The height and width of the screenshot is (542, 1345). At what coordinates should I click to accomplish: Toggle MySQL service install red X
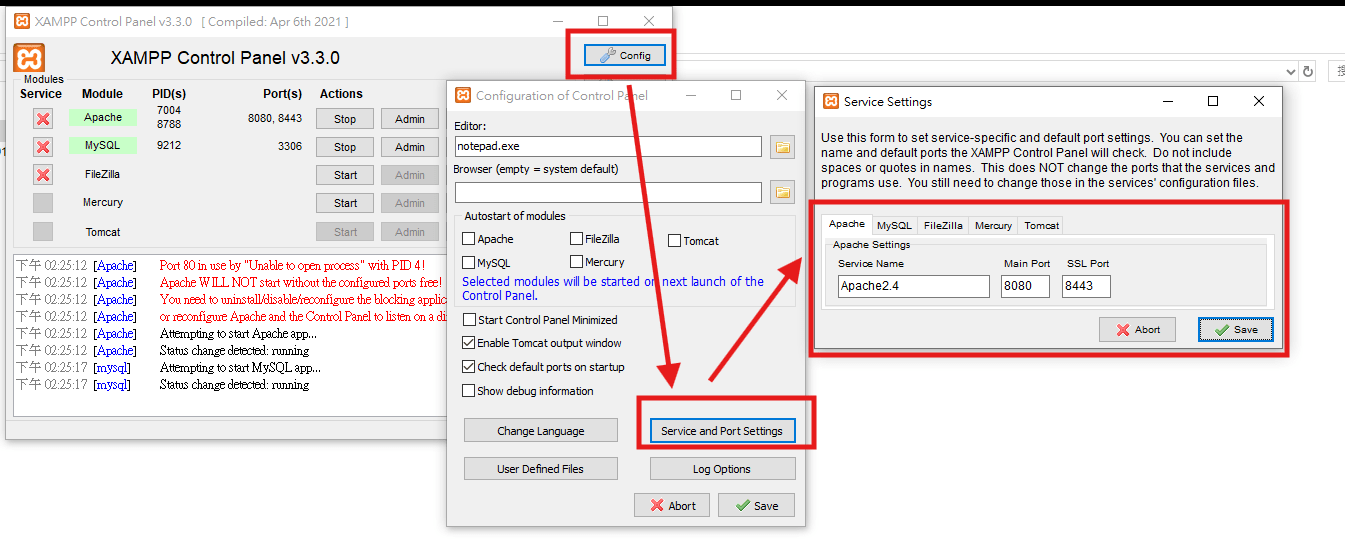(x=43, y=147)
